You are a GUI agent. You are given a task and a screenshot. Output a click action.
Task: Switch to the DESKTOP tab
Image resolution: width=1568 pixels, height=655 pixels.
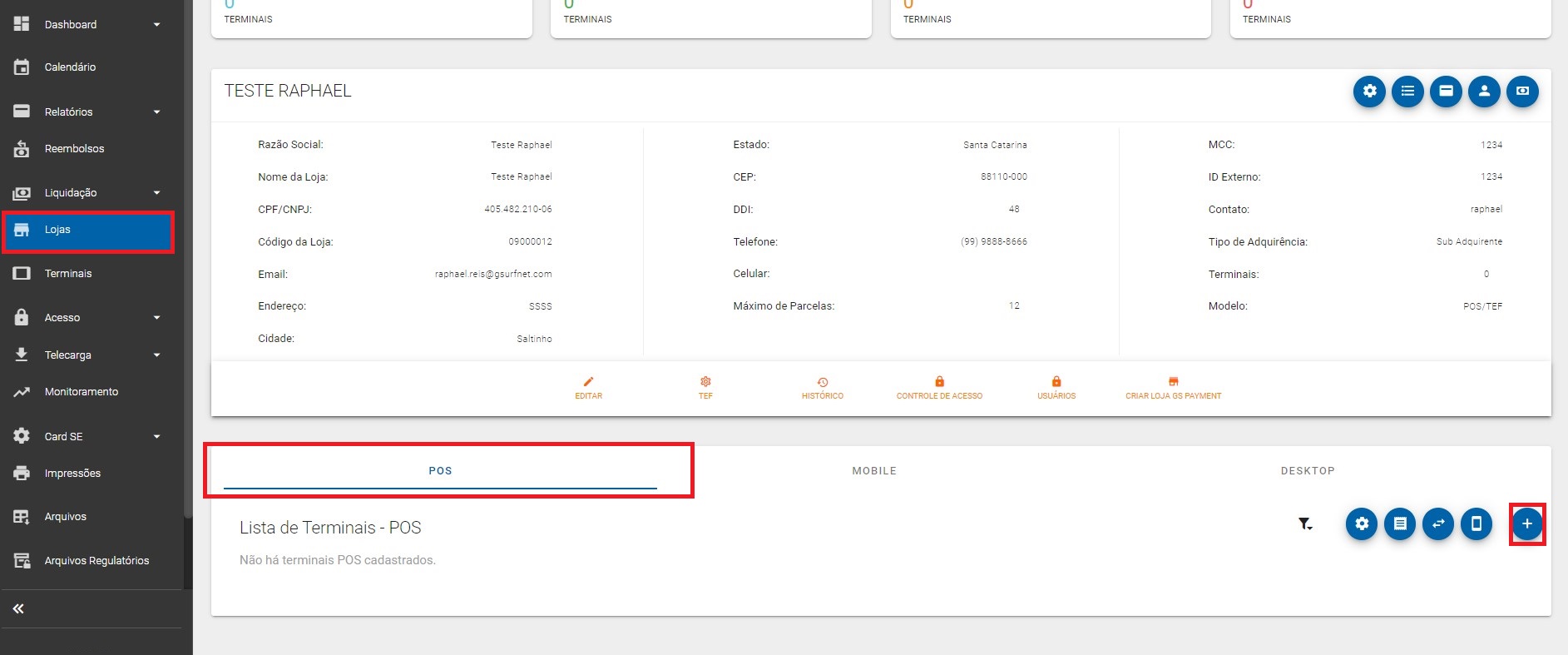point(1307,471)
